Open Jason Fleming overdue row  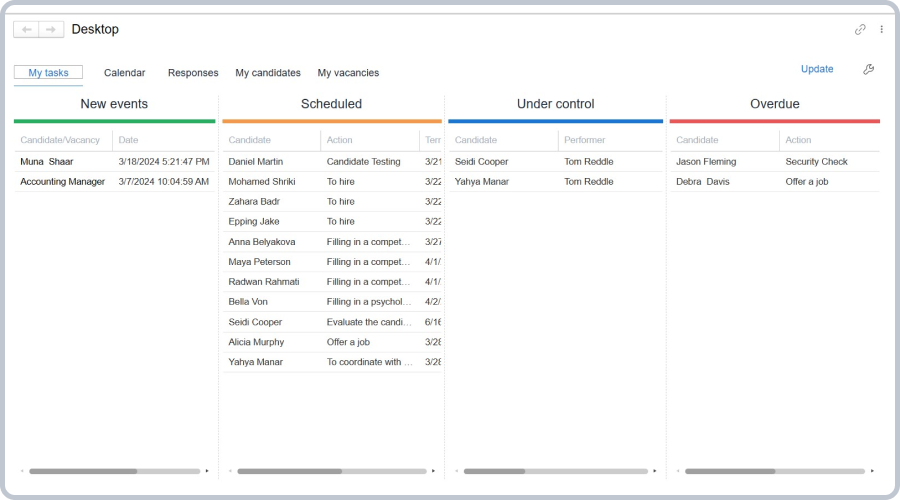point(708,161)
